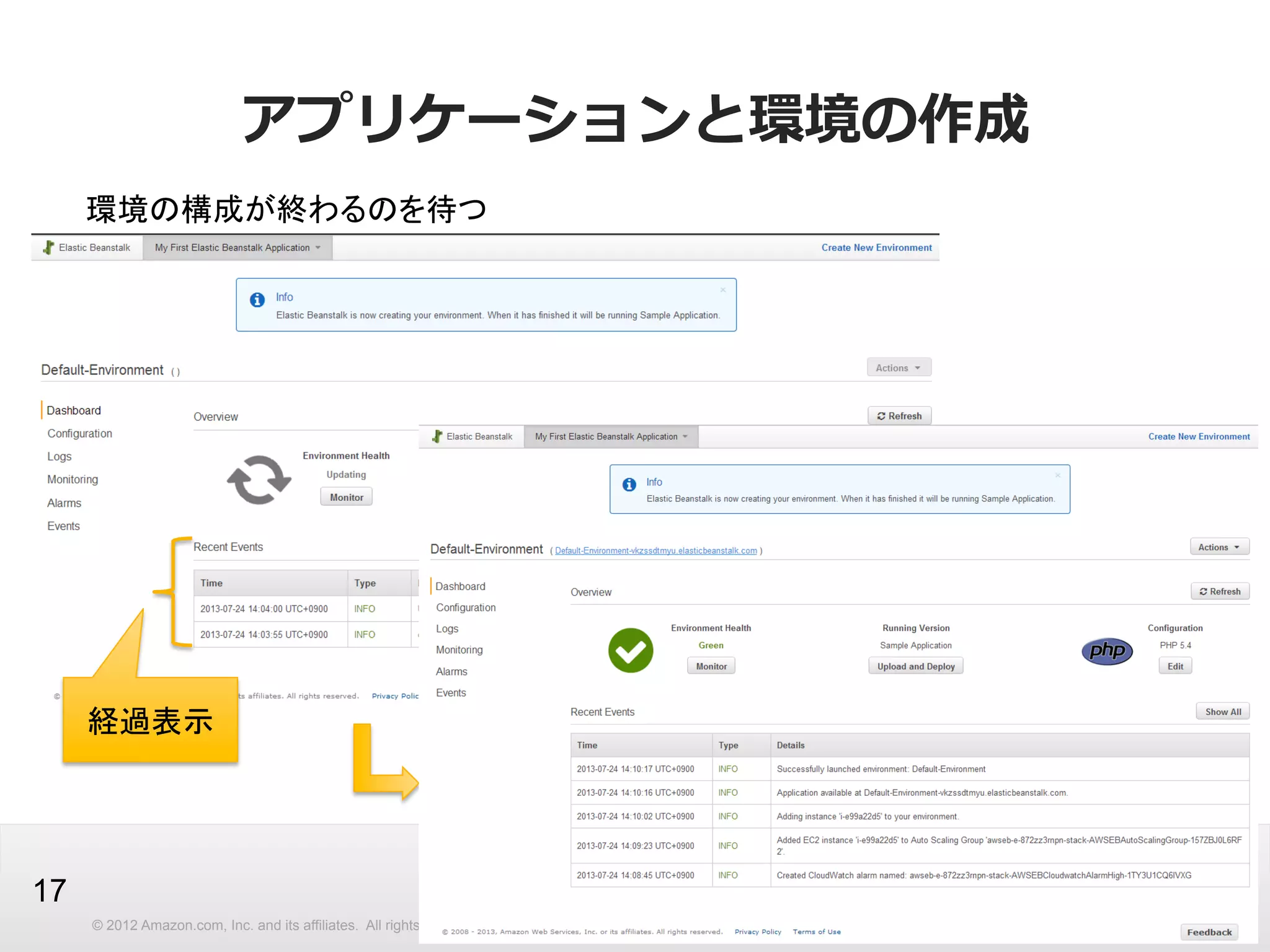This screenshot has width=1270, height=952.
Task: Select Configuration in the back window sidebar
Action: (79, 433)
